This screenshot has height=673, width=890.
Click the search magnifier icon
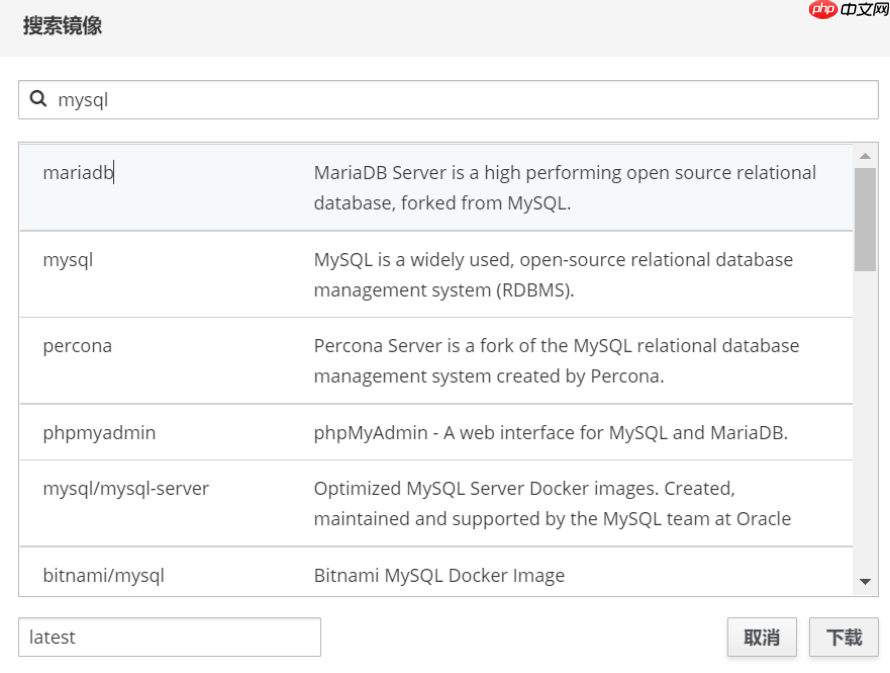pyautogui.click(x=38, y=99)
